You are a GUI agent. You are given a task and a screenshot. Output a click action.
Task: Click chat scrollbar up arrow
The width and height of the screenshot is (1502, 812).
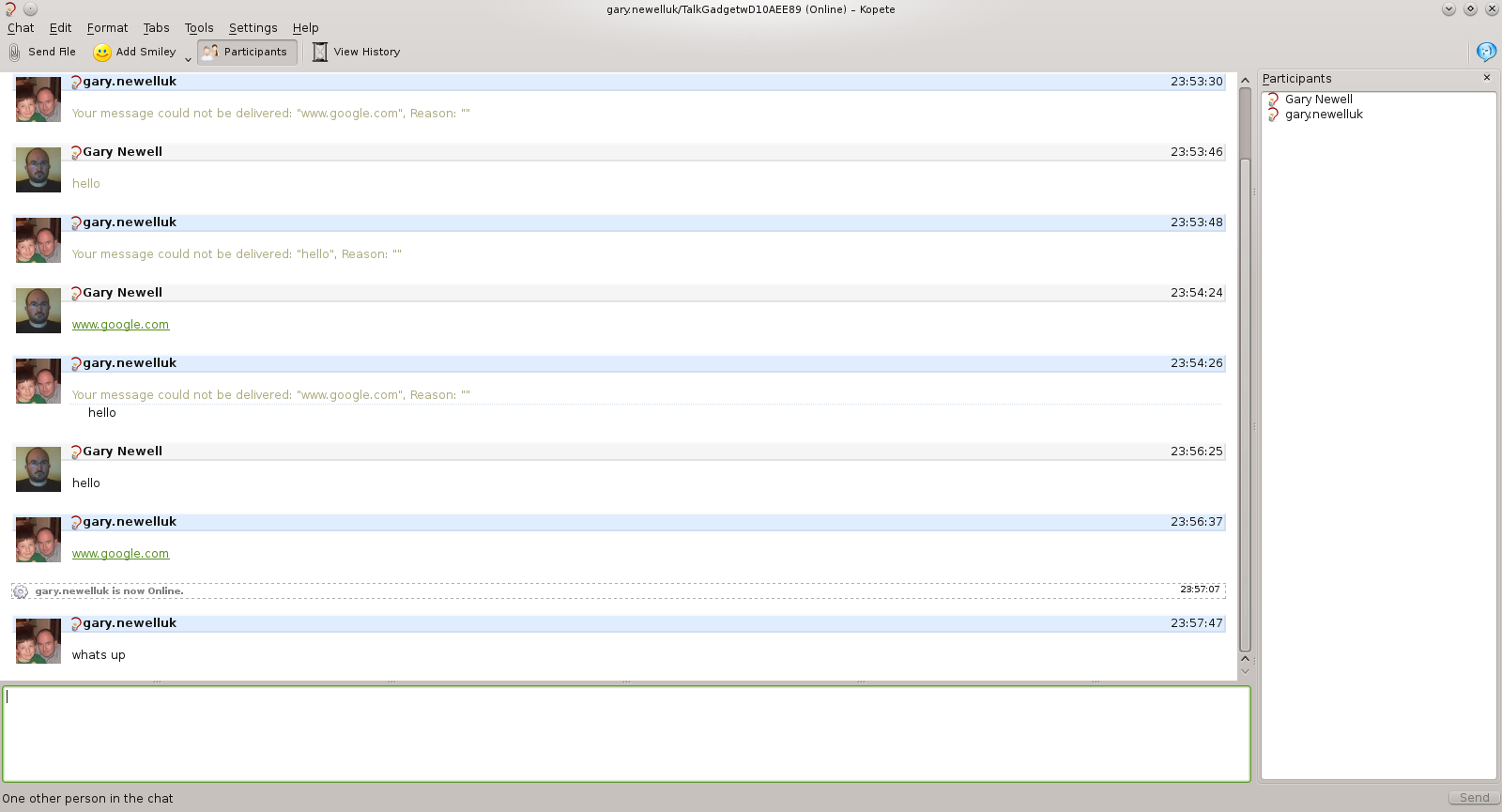1245,81
